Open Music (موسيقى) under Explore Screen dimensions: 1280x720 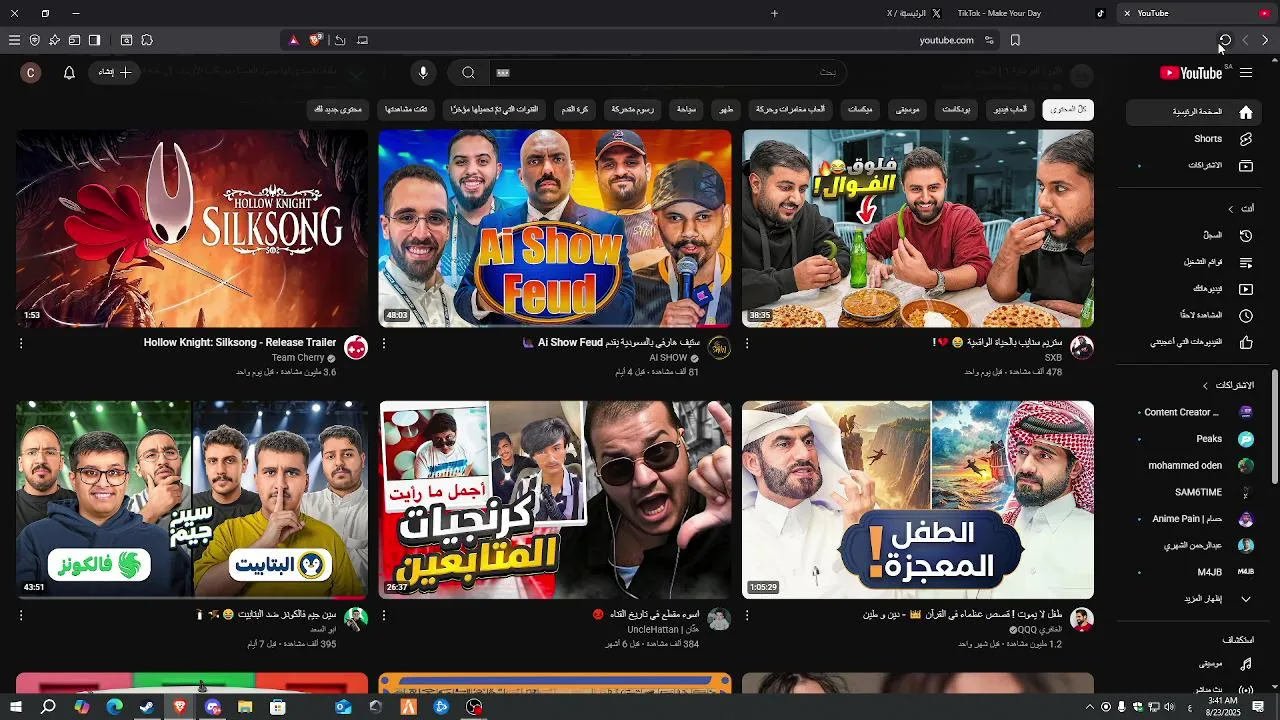tap(1194, 664)
